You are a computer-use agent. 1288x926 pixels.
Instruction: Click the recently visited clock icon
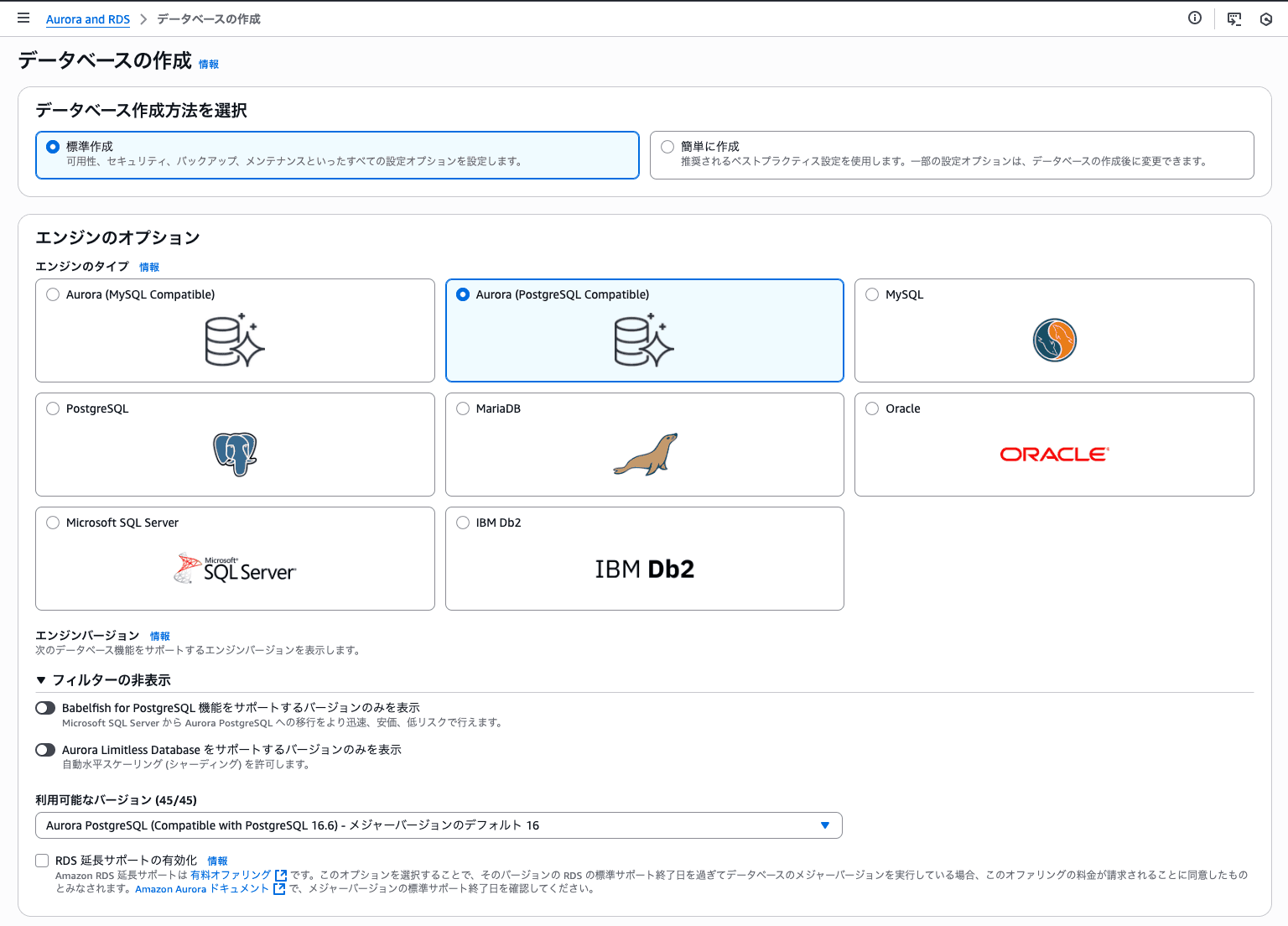1266,18
